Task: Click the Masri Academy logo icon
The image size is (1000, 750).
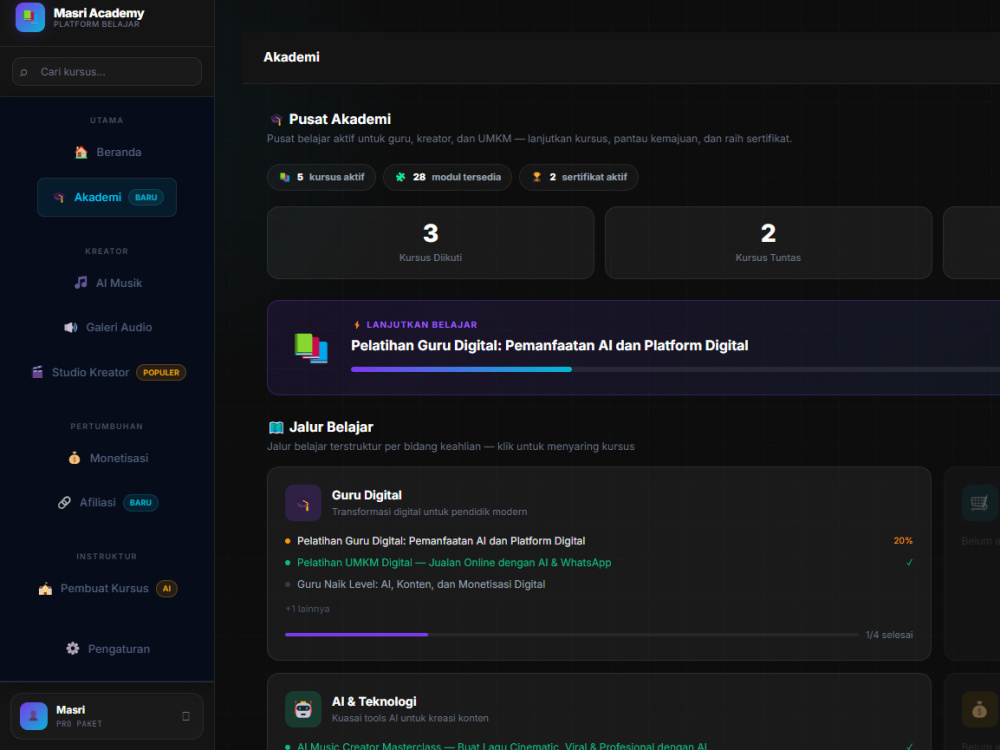Action: pyautogui.click(x=30, y=17)
